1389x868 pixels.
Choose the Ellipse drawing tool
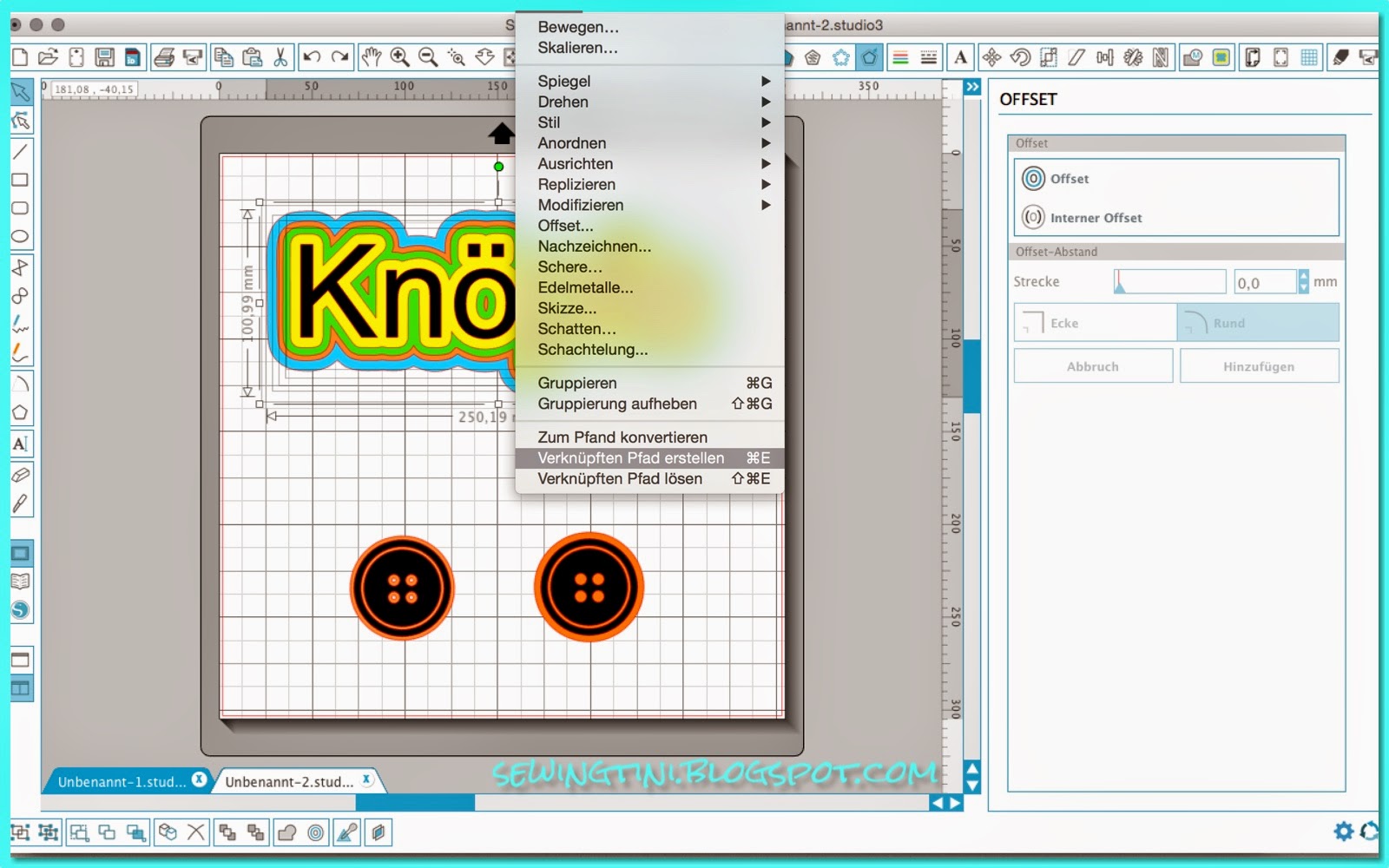19,234
